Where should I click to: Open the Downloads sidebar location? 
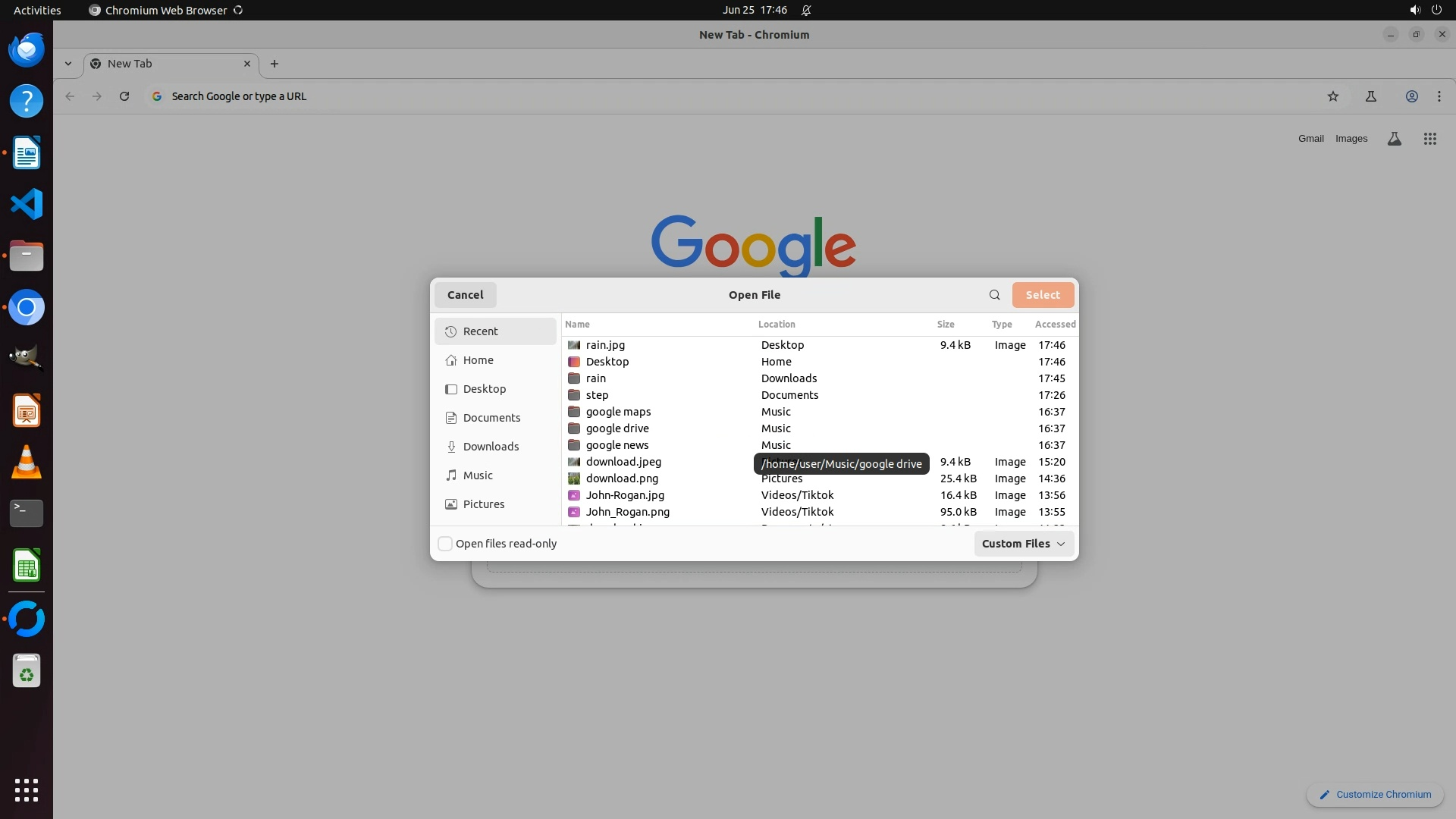click(491, 447)
